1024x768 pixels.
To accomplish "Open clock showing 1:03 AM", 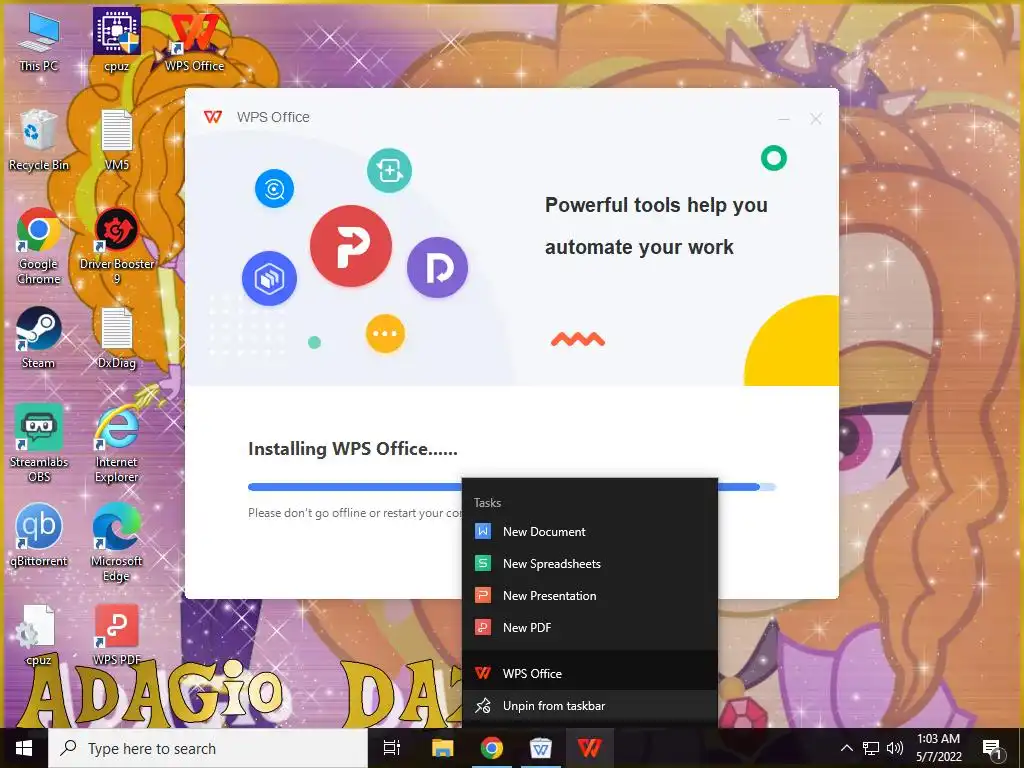I will [x=938, y=748].
